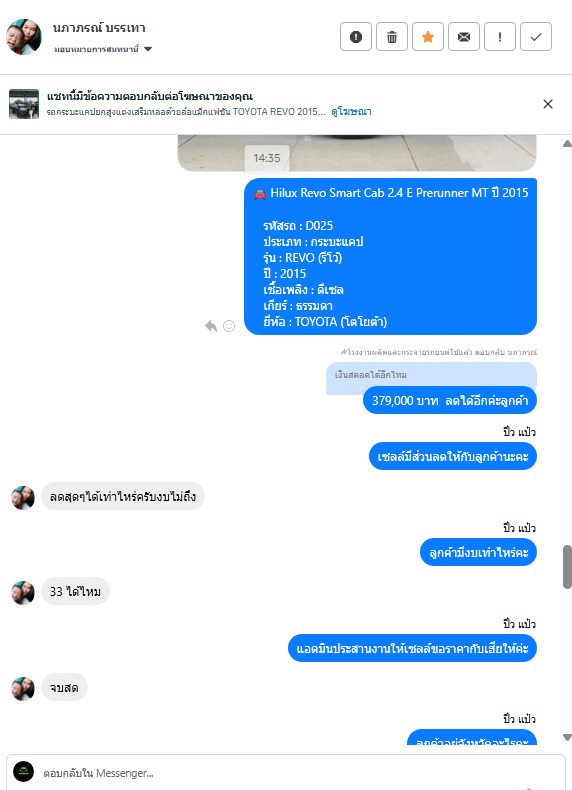Mark as unread with envelope icon
572x790 pixels.
464,37
